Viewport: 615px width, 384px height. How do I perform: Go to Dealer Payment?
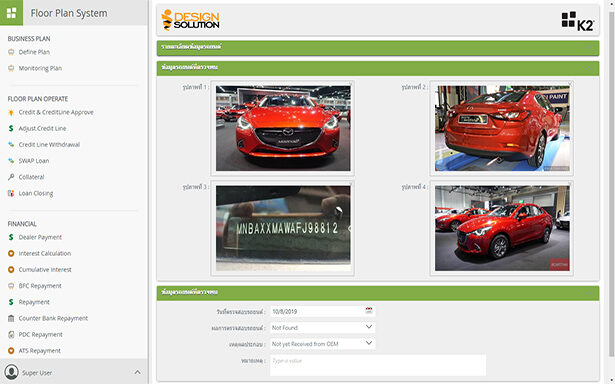(40, 237)
